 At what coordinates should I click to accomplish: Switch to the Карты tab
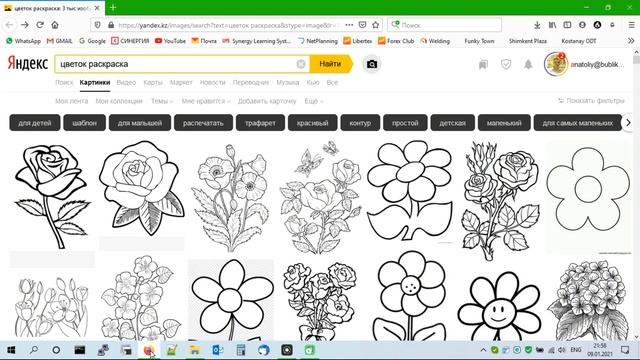[153, 82]
